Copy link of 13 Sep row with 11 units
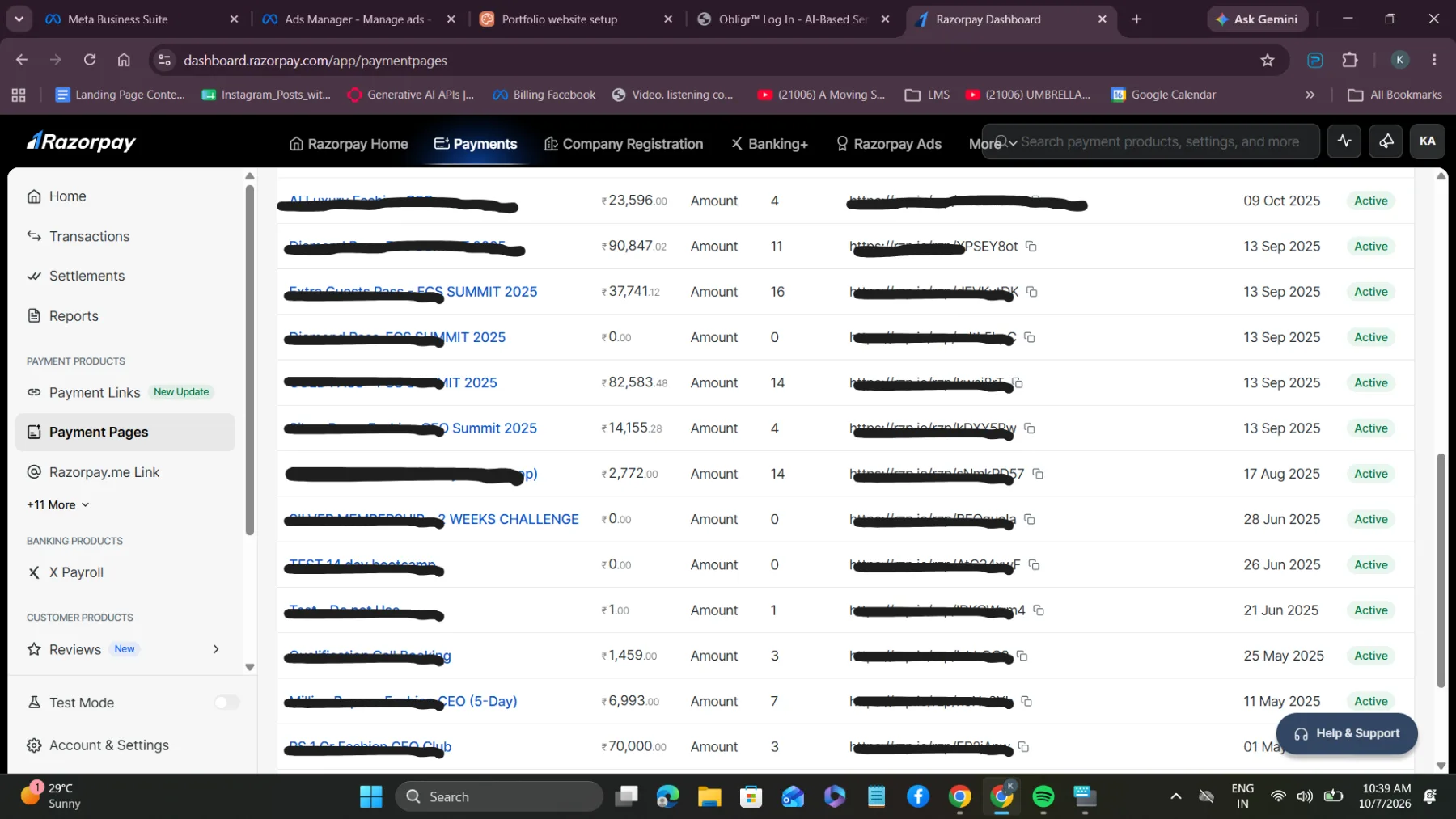The image size is (1456, 819). (x=1031, y=246)
